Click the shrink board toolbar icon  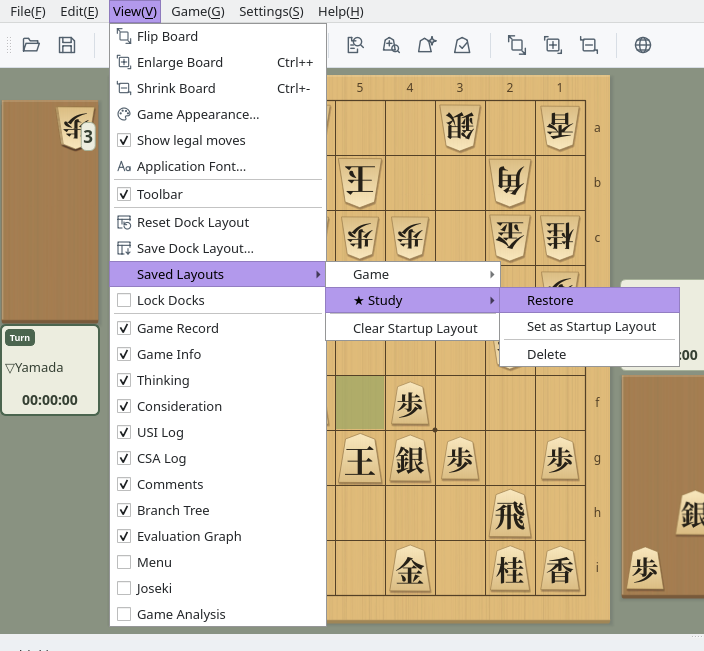tap(589, 45)
